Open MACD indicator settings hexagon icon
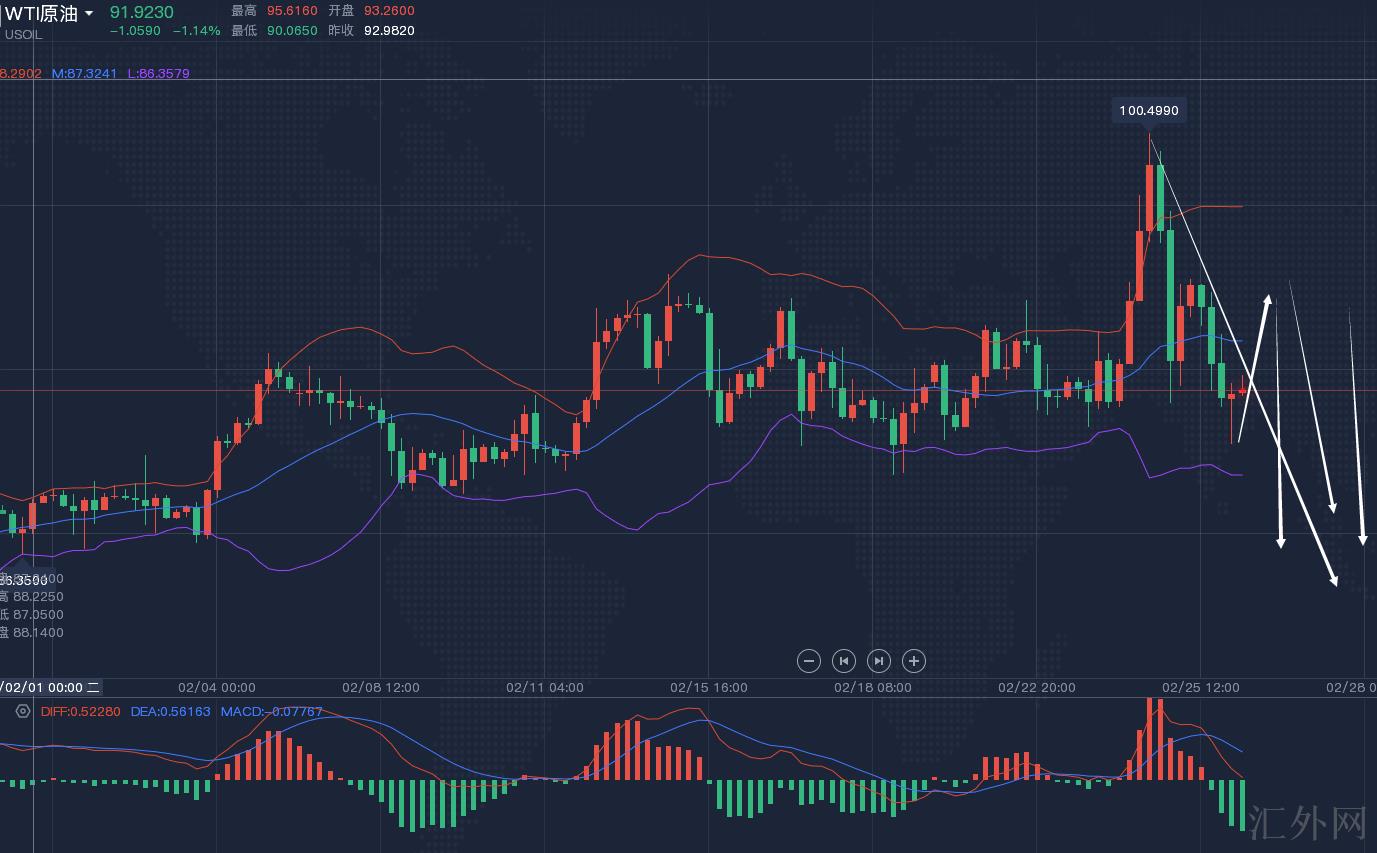Viewport: 1377px width, 853px height. pyautogui.click(x=23, y=711)
